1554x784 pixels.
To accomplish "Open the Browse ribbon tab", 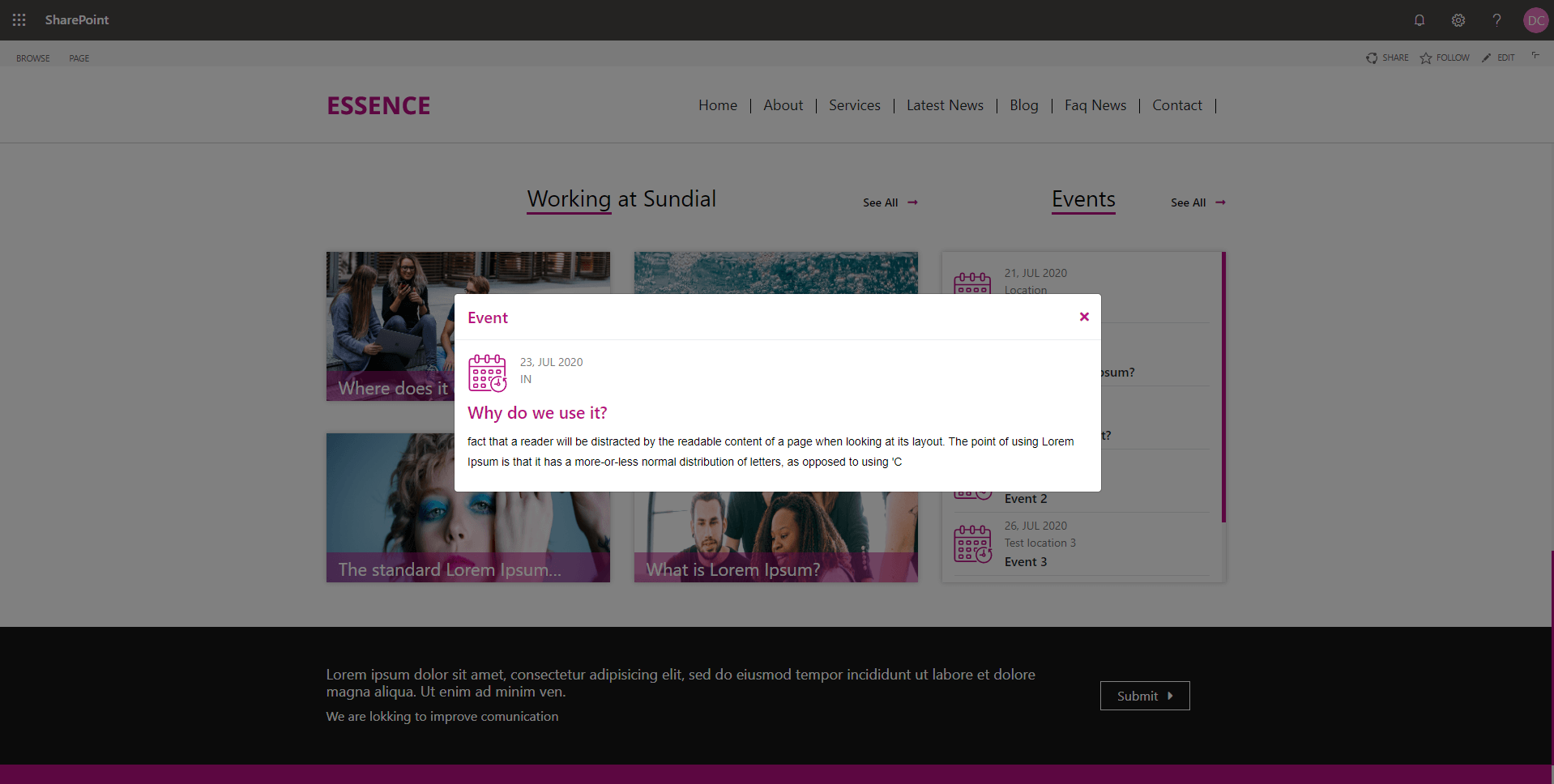I will (x=33, y=58).
